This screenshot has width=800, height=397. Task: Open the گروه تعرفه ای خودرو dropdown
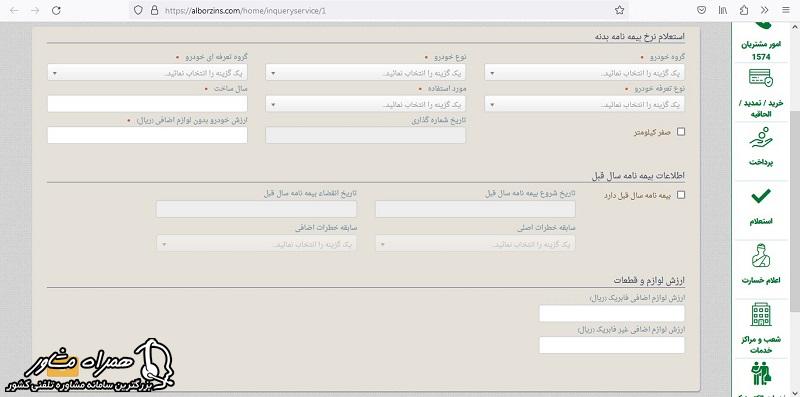[147, 72]
